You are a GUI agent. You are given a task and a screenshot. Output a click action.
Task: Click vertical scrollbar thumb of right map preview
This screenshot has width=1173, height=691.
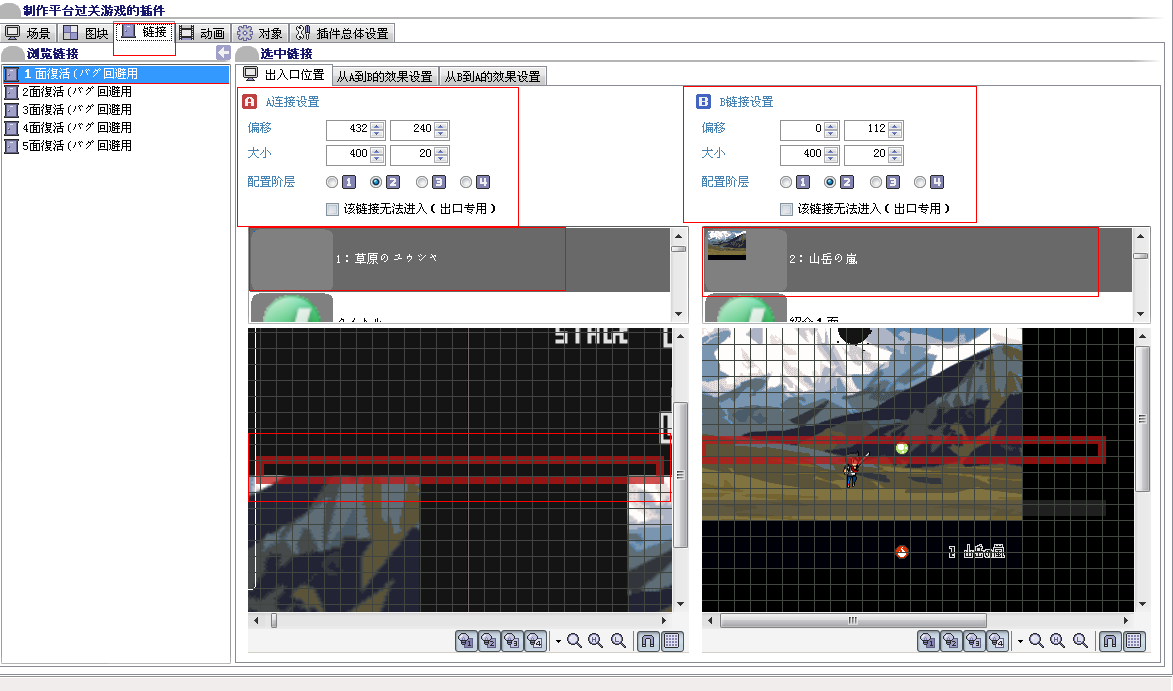(1142, 419)
